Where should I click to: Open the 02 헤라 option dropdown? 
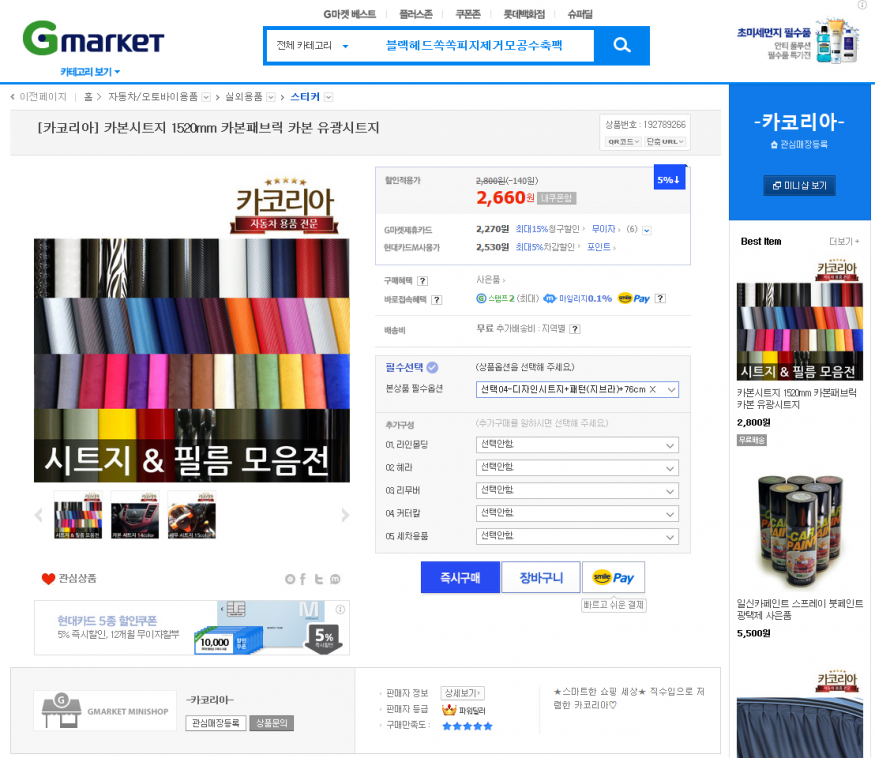(x=577, y=468)
